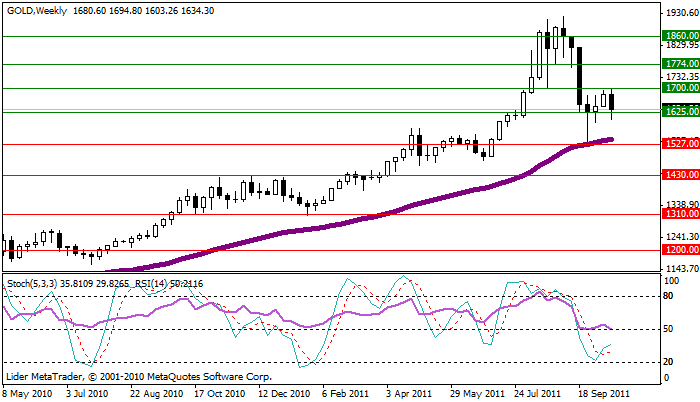Screen dimensions: 700x402
Task: Select the 80 level on the oscillator scale
Action: 672,297
